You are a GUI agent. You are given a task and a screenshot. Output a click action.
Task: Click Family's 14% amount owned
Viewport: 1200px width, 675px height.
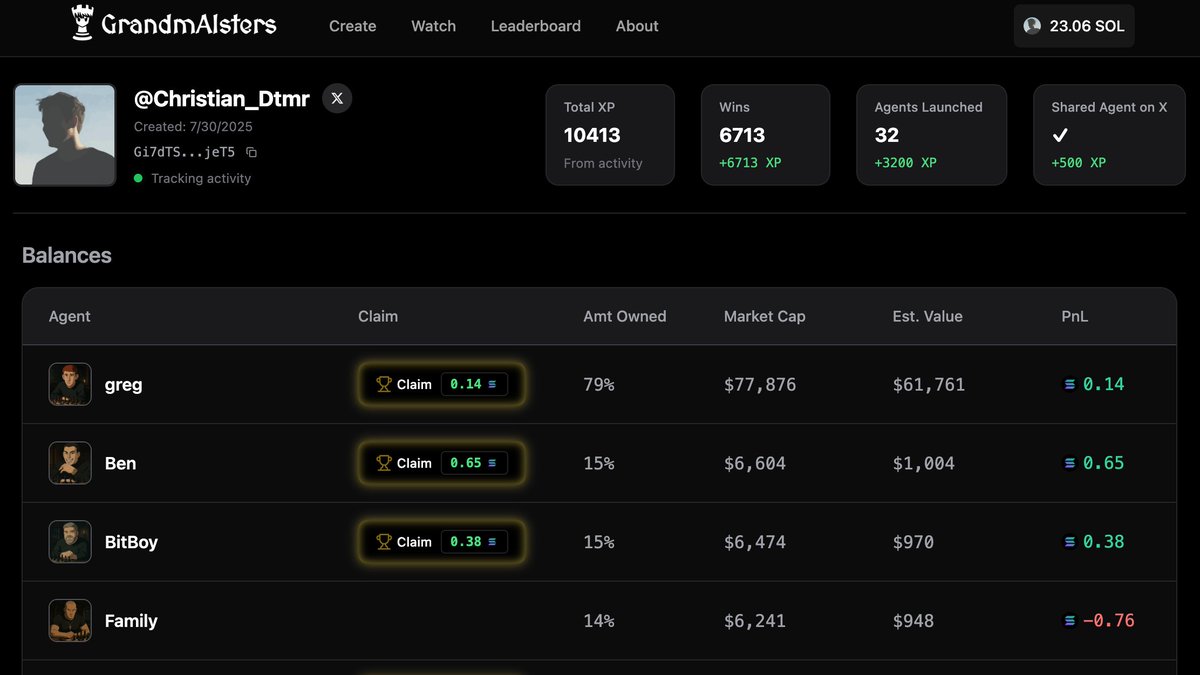[x=599, y=622]
